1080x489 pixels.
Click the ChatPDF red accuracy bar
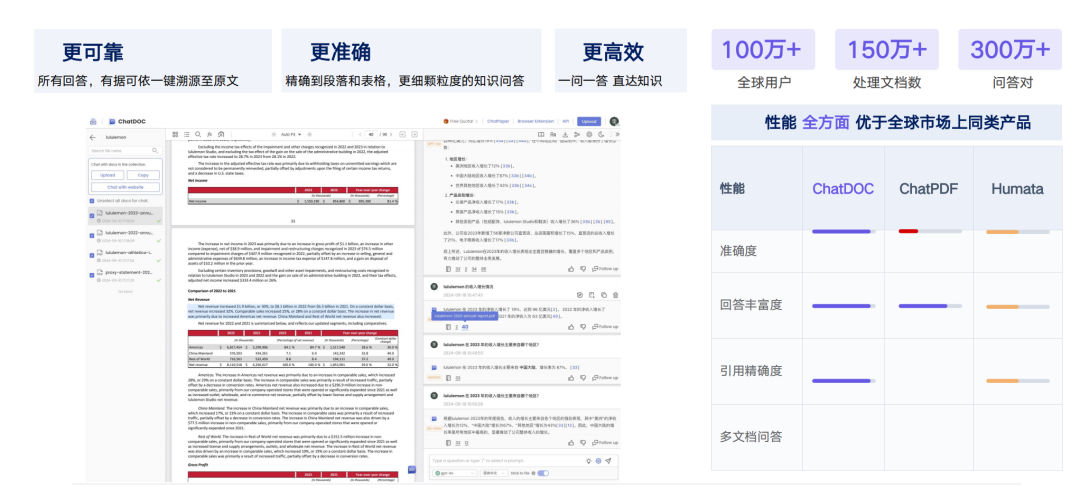[x=908, y=231]
